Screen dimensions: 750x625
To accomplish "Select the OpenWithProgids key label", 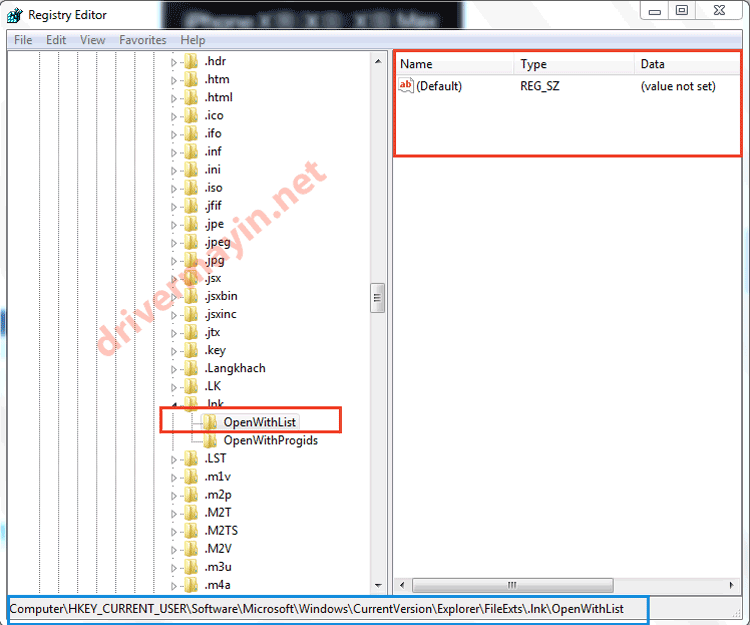I will point(271,440).
